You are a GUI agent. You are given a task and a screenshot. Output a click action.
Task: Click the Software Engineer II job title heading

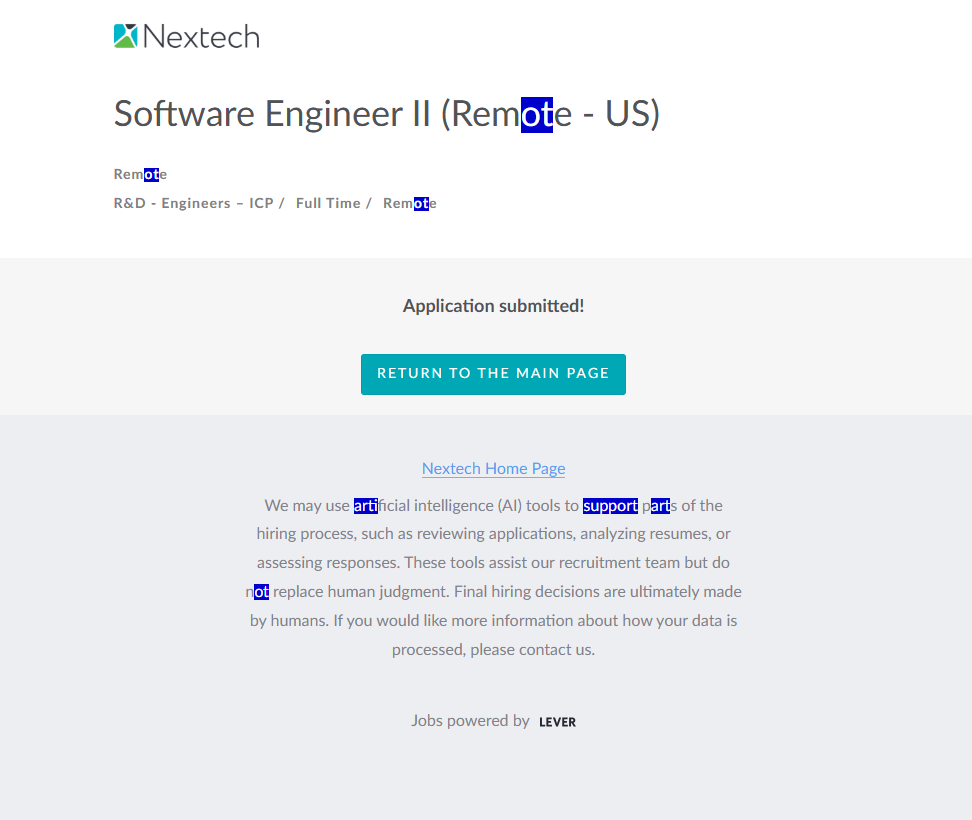coord(386,114)
